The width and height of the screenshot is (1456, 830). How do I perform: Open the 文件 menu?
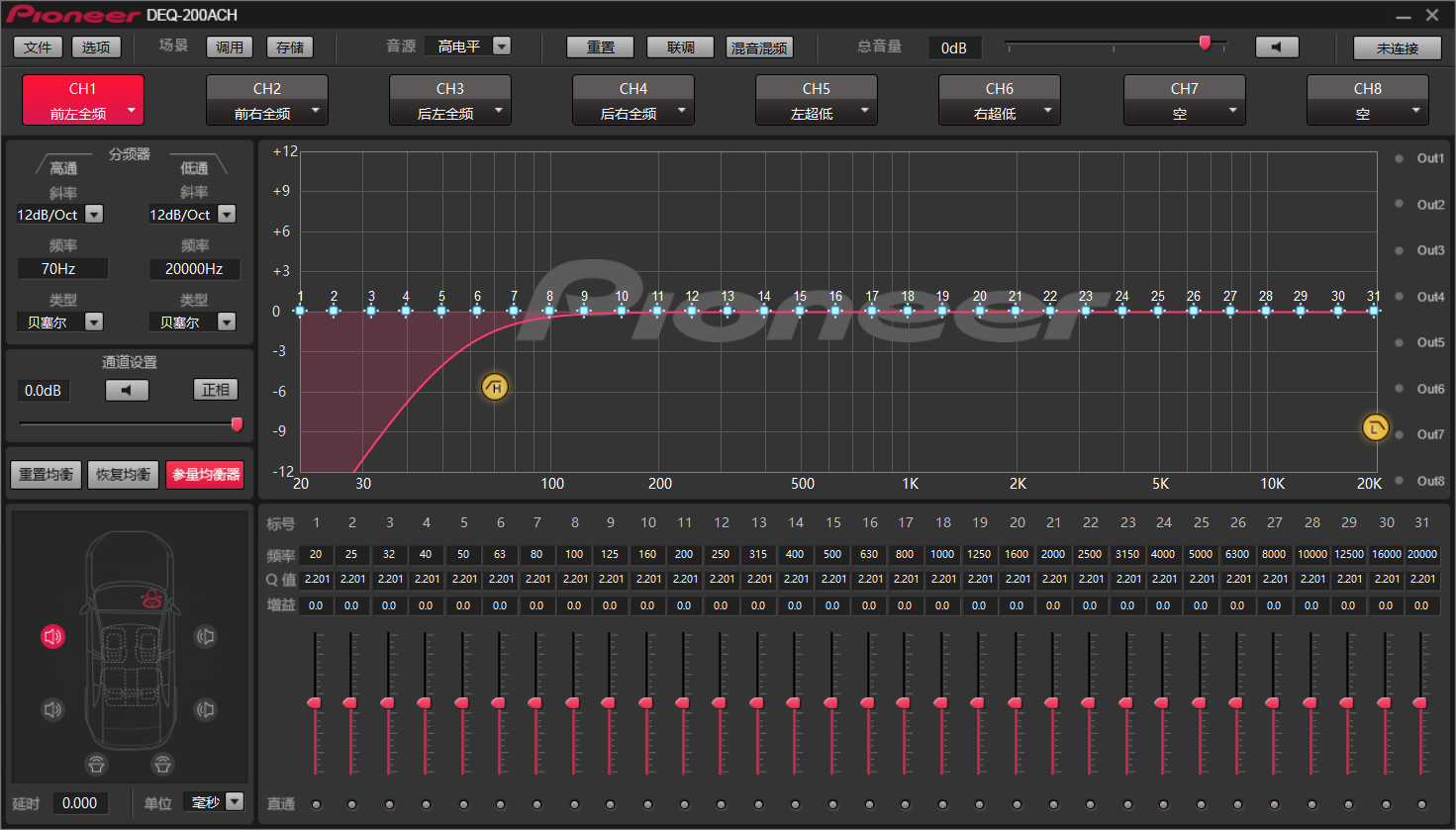[38, 47]
